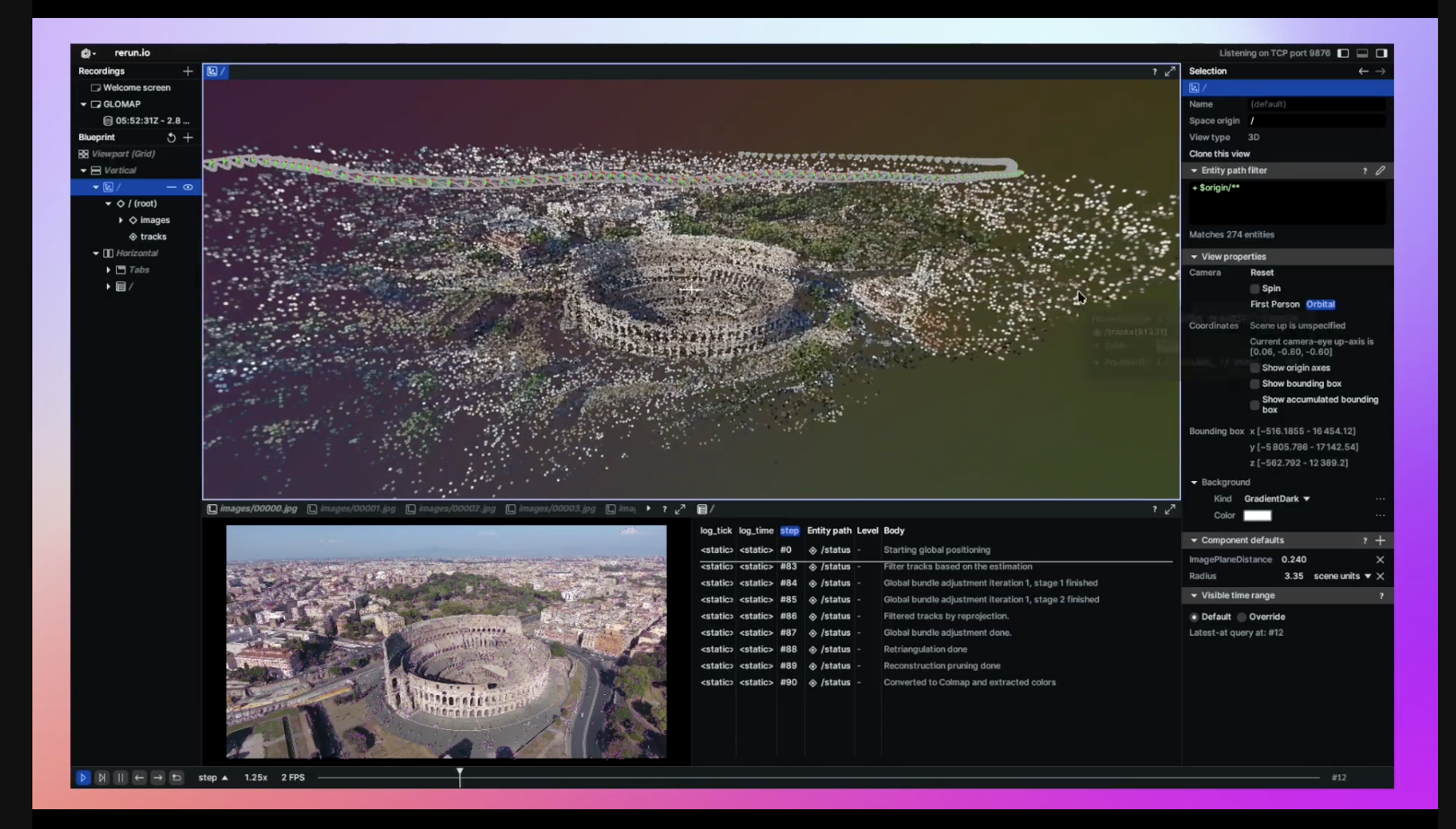Add a component default with the plus icon
The height and width of the screenshot is (829, 1456).
[1380, 540]
